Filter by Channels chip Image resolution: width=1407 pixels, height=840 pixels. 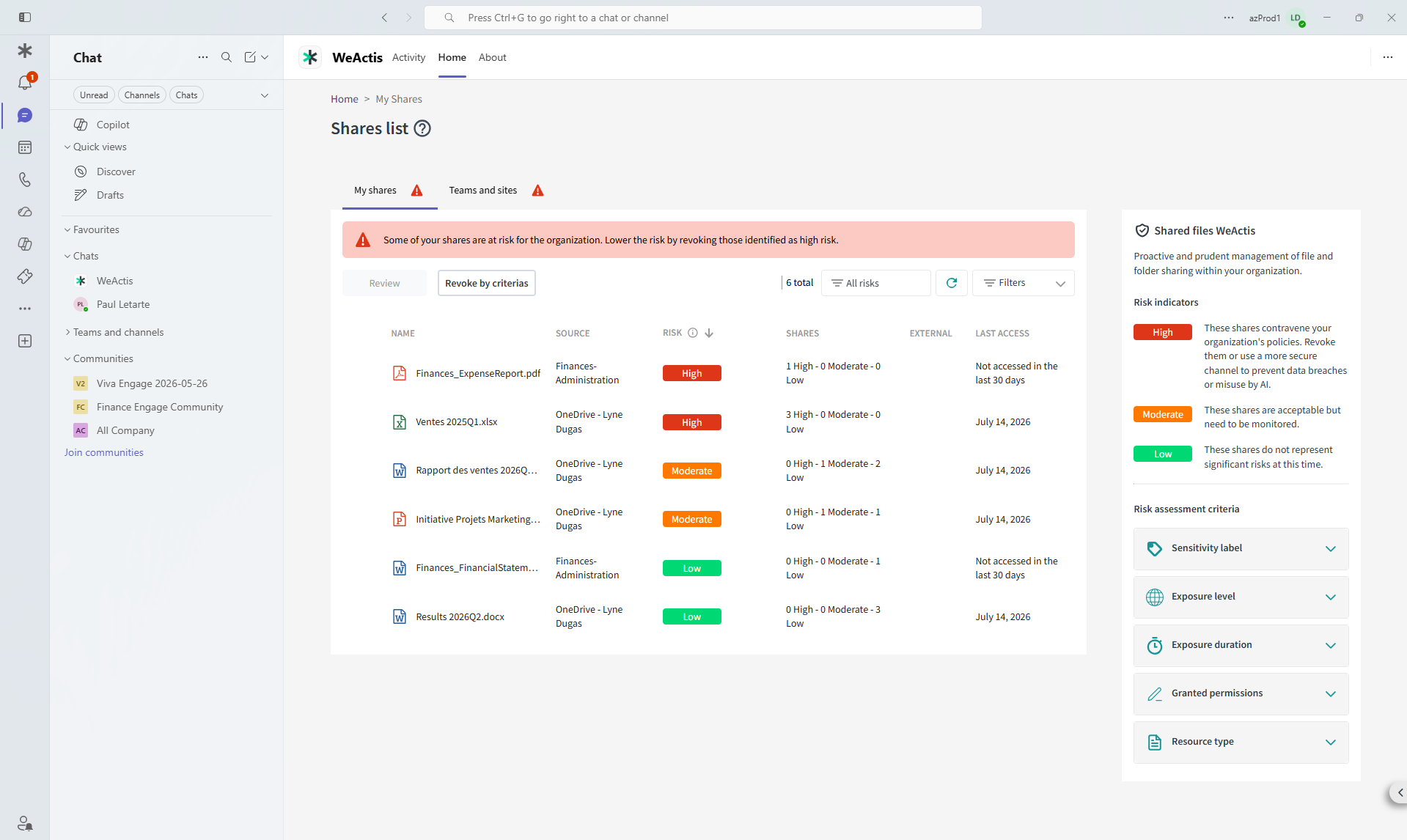pyautogui.click(x=142, y=95)
